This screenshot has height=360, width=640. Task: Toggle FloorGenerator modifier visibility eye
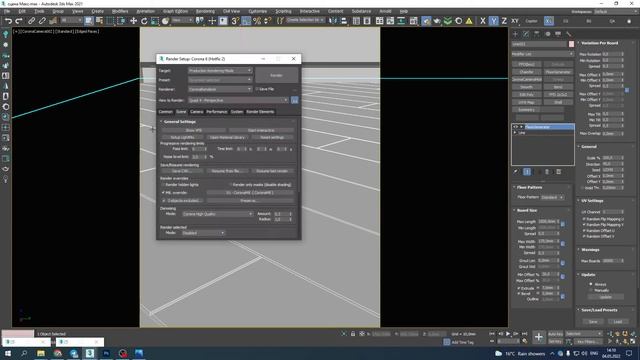click(x=516, y=127)
